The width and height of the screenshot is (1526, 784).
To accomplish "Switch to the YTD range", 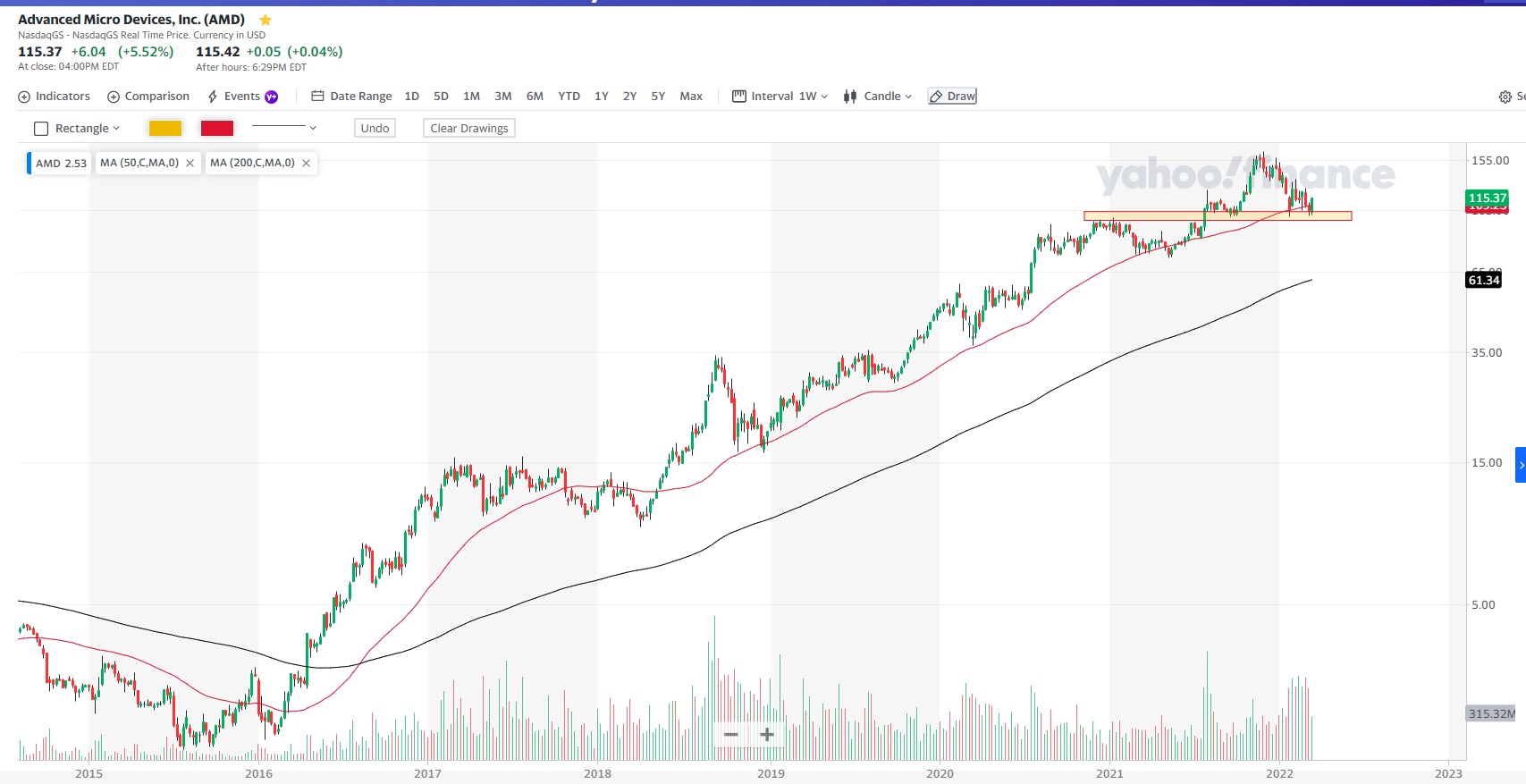I will tap(569, 97).
